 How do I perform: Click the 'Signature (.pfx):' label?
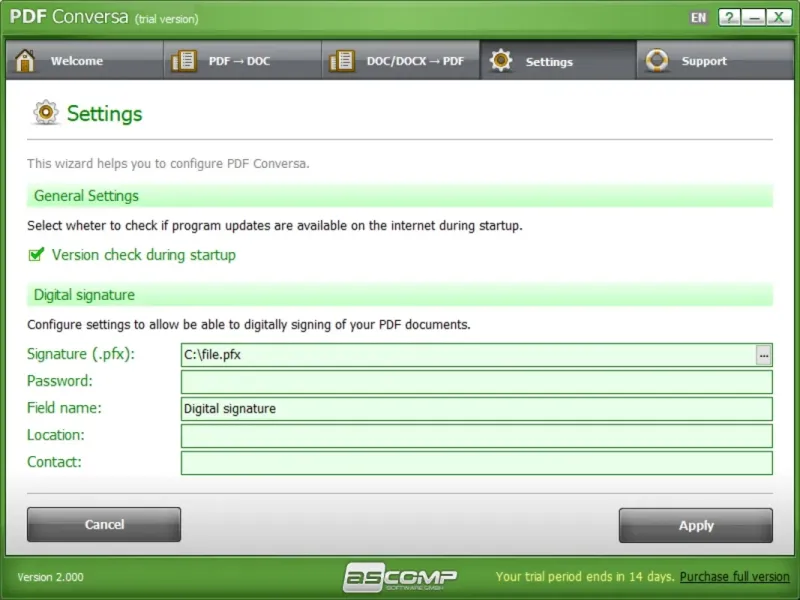click(81, 354)
